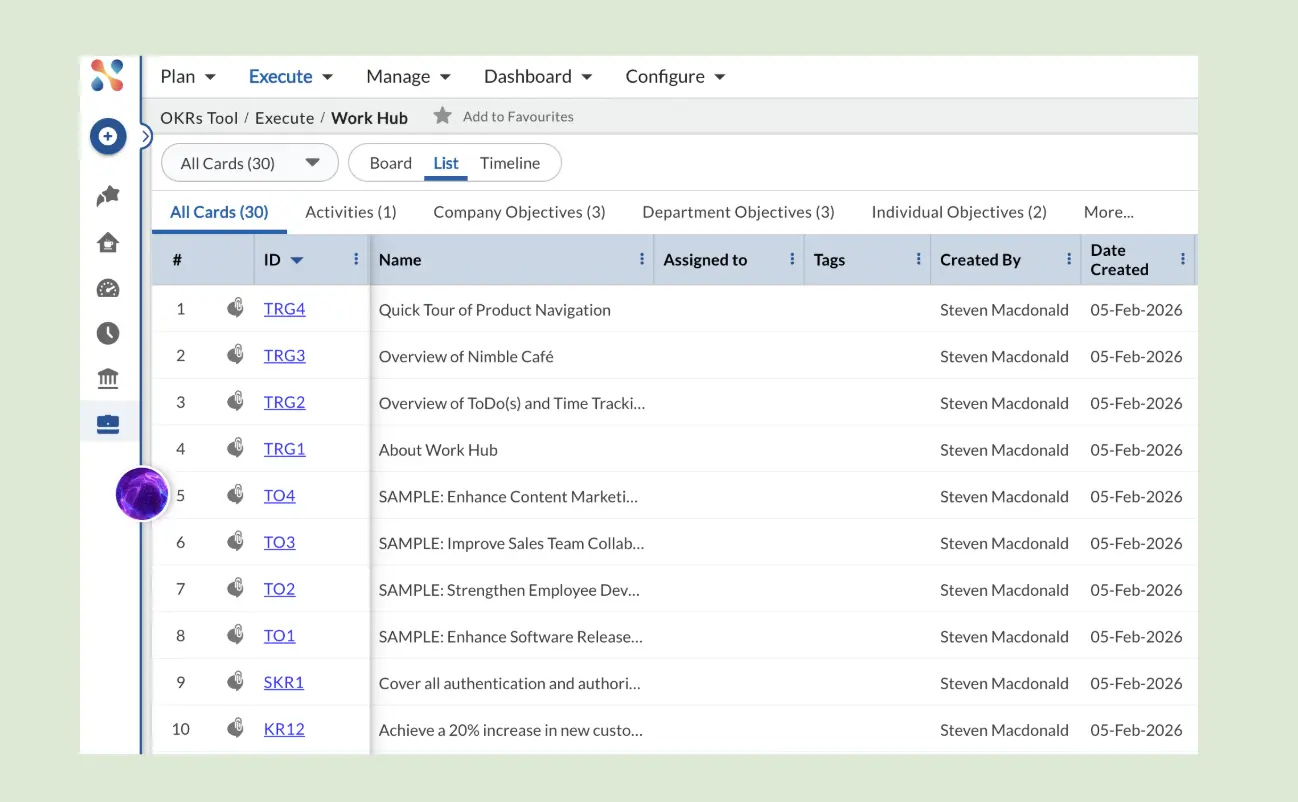This screenshot has width=1298, height=802.
Task: Open the time tracking clock icon
Action: coord(107,333)
